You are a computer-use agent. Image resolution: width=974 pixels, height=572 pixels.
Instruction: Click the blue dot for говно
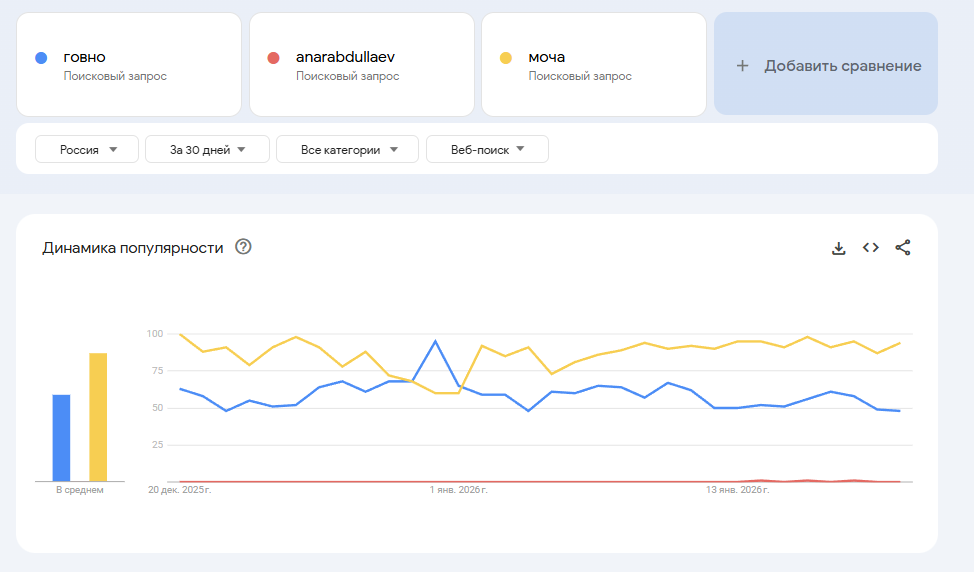(x=41, y=58)
